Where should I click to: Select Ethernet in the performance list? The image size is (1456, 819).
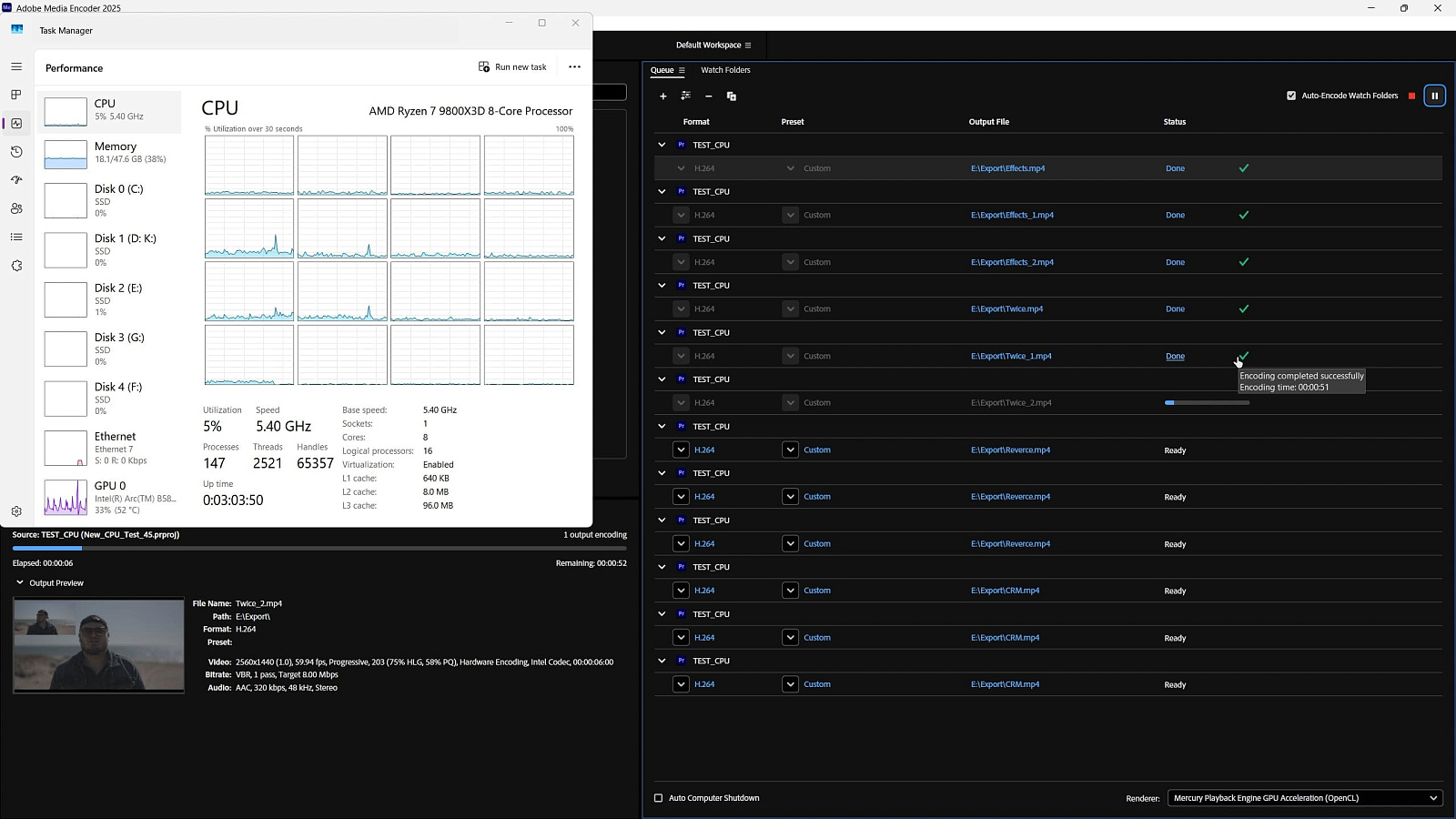[x=109, y=448]
